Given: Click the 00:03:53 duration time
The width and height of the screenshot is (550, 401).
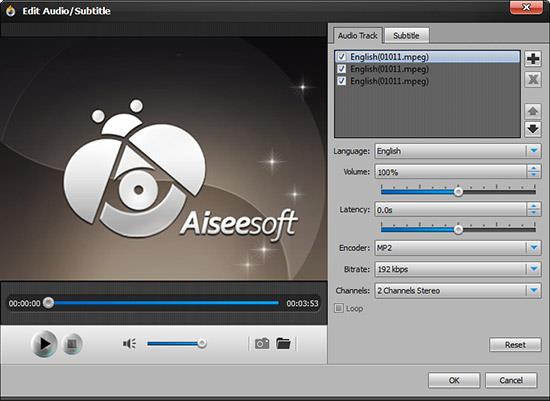Looking at the screenshot, I should click(x=302, y=303).
